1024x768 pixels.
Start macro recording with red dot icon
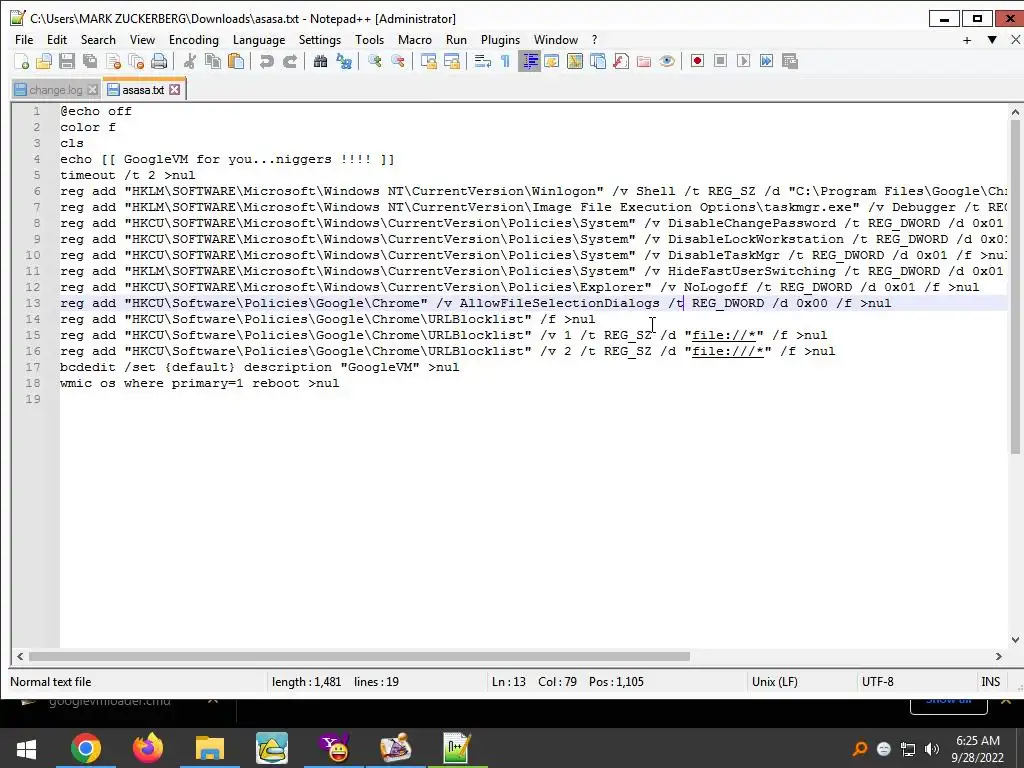[x=697, y=61]
